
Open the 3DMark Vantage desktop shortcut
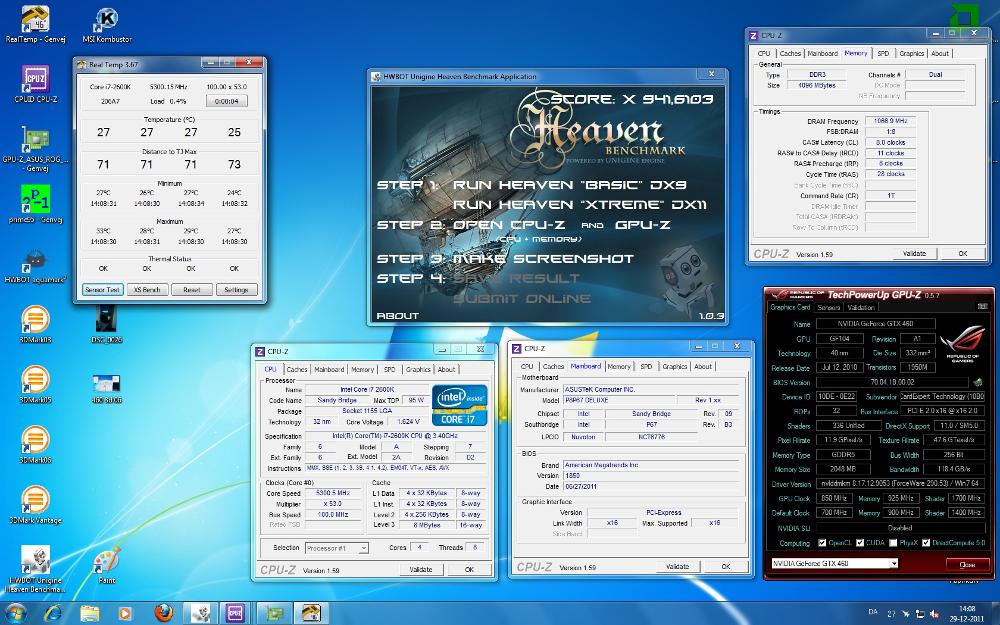[35, 504]
